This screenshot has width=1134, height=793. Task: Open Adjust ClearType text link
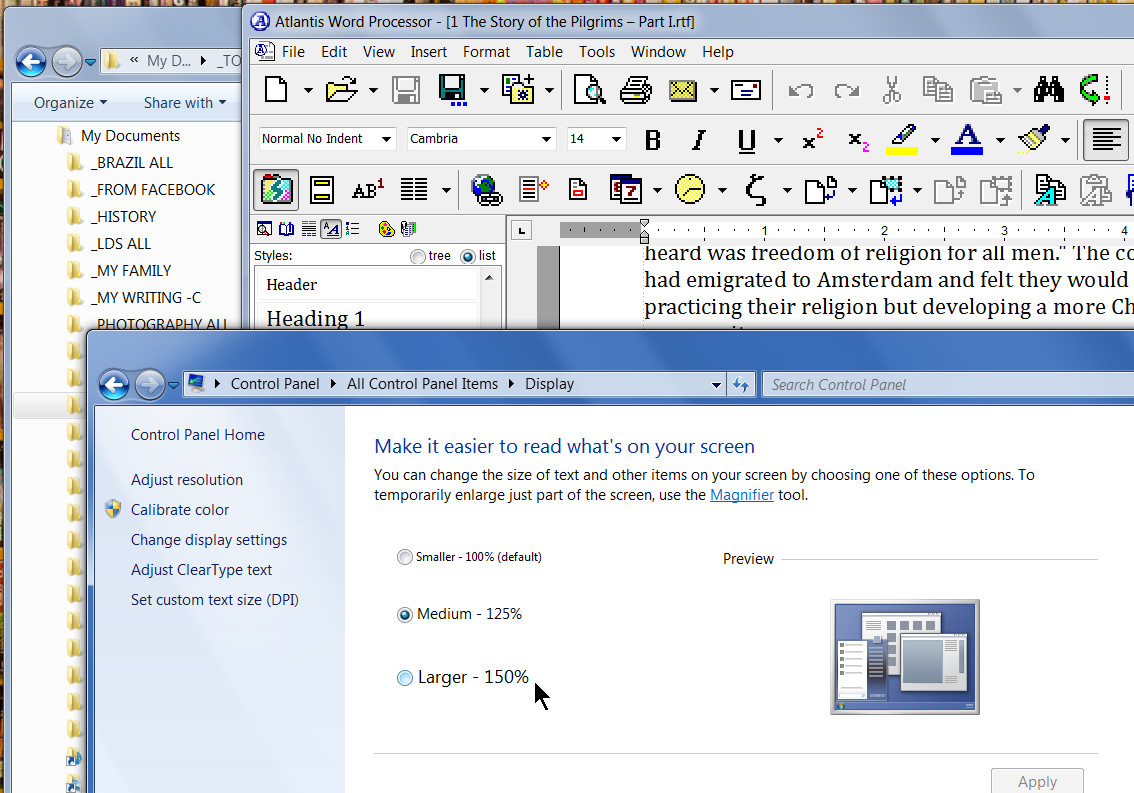coord(201,570)
